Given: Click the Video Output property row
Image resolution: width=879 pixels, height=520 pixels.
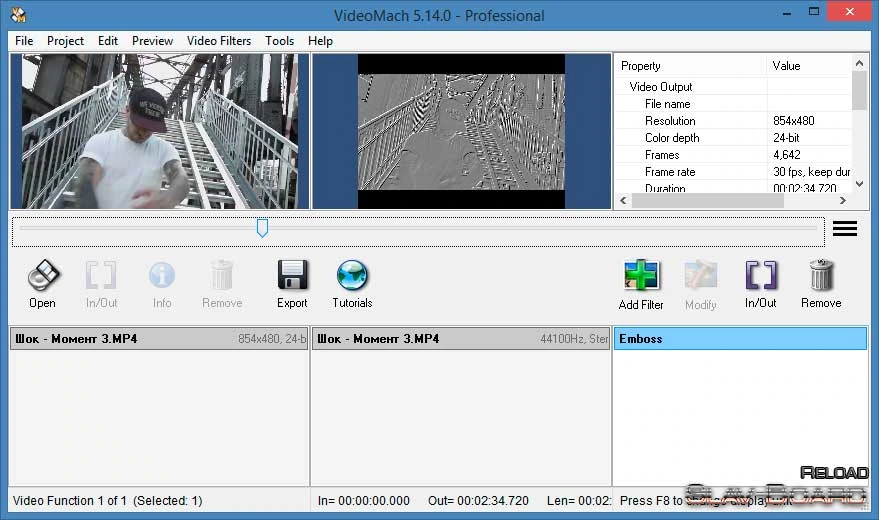Looking at the screenshot, I should click(733, 87).
